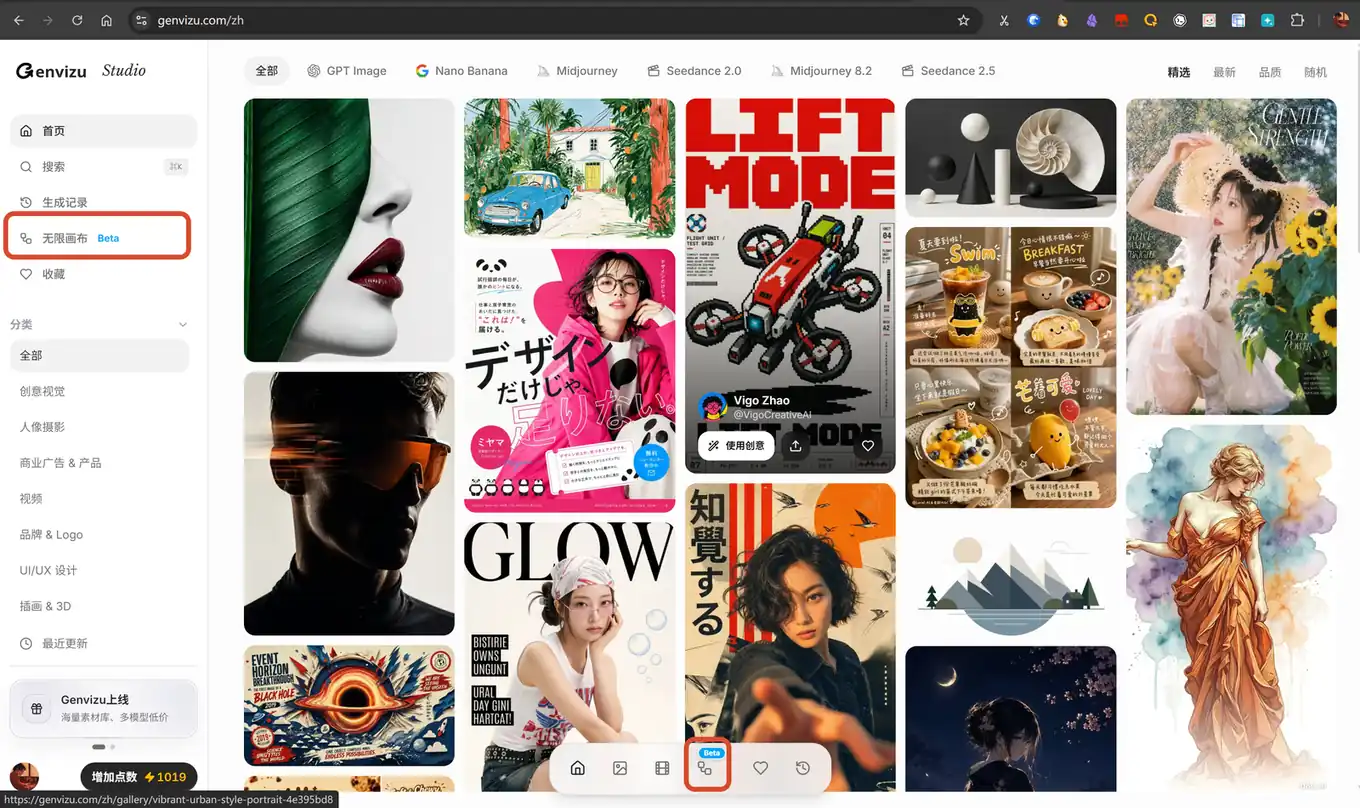Open 最近更新 in the sidebar

point(99,643)
